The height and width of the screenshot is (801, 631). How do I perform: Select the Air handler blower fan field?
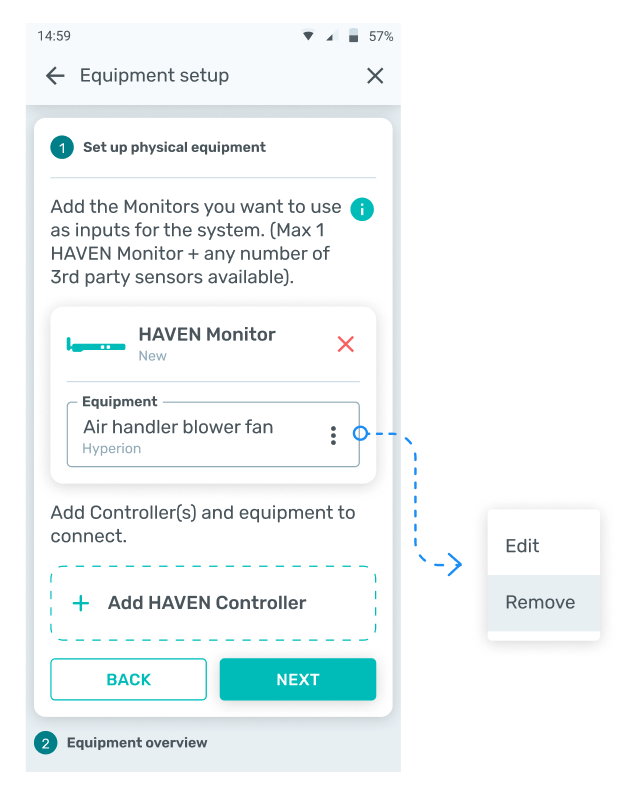click(x=213, y=434)
